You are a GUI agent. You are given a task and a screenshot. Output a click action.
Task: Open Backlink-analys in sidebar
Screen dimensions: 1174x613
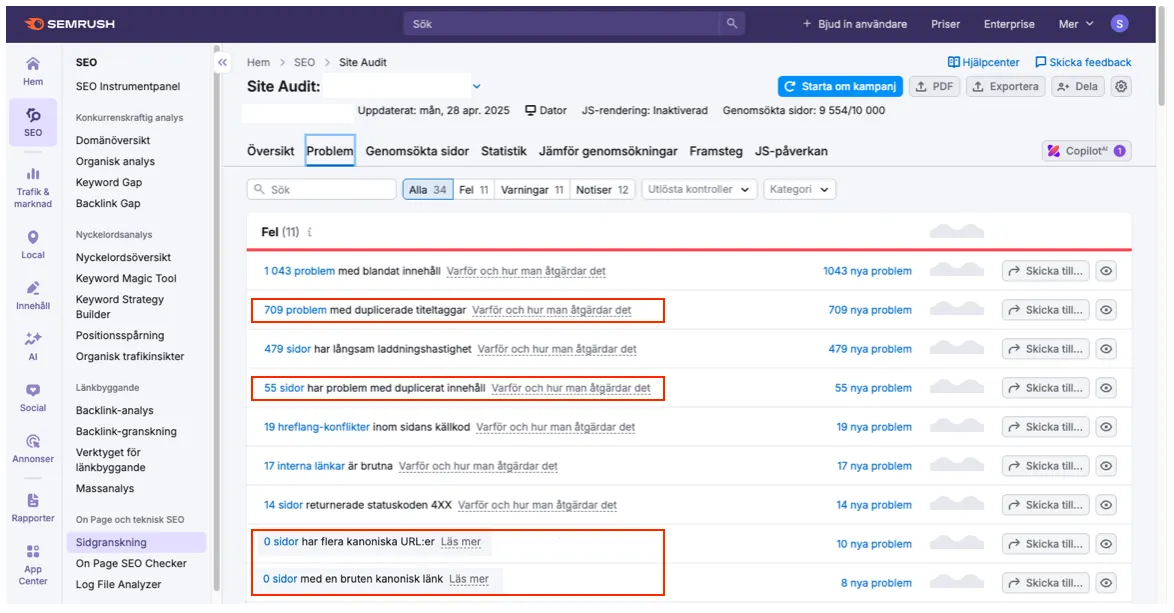[x=115, y=410]
